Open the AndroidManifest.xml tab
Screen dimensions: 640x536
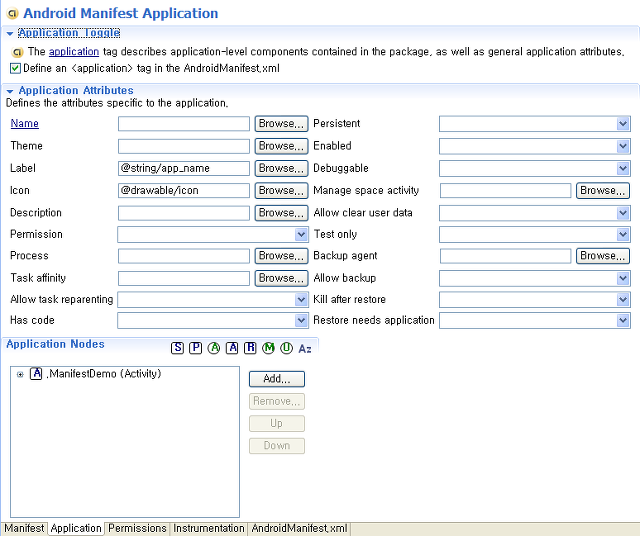(299, 528)
